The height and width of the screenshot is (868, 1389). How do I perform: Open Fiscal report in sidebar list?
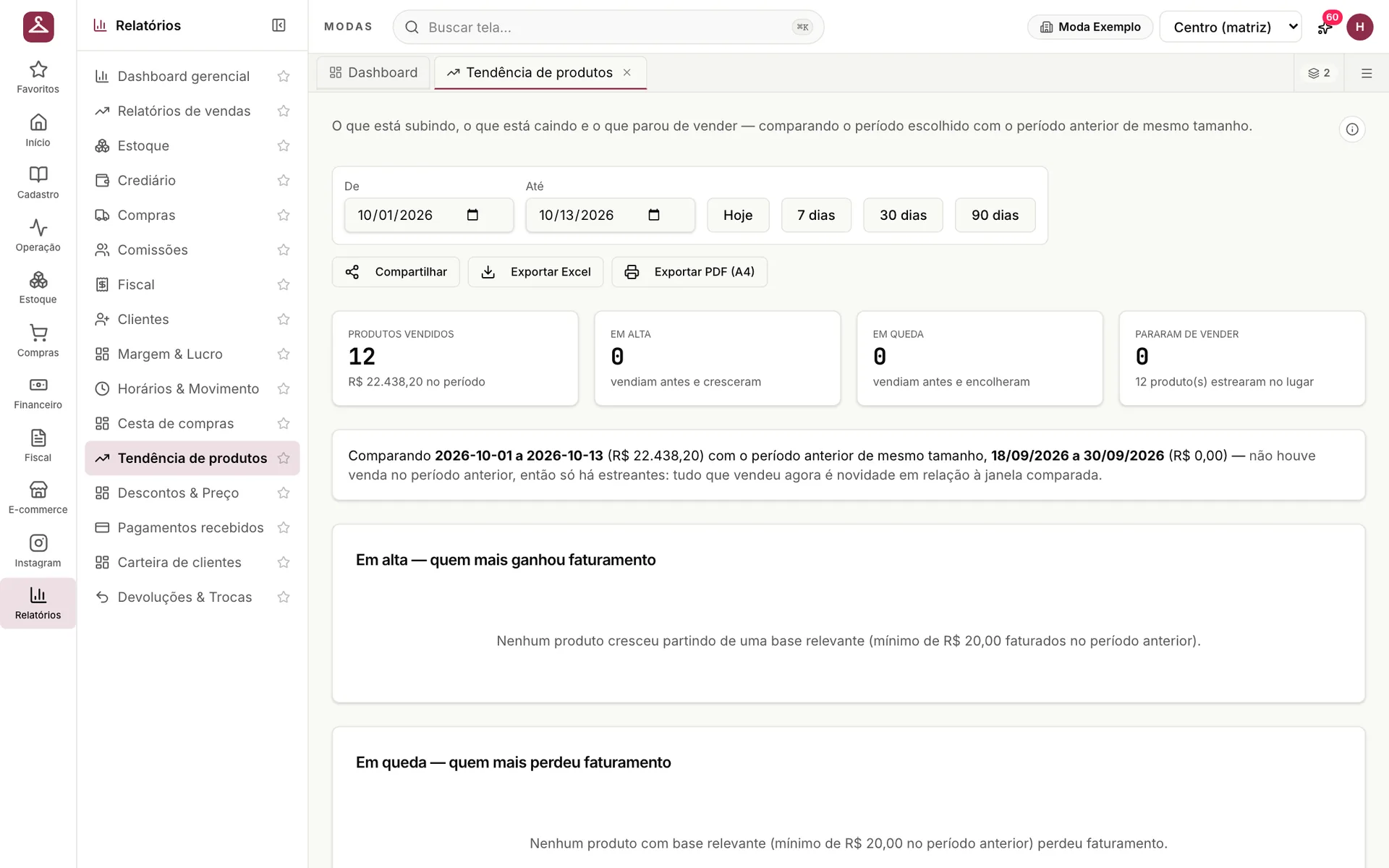pos(136,284)
